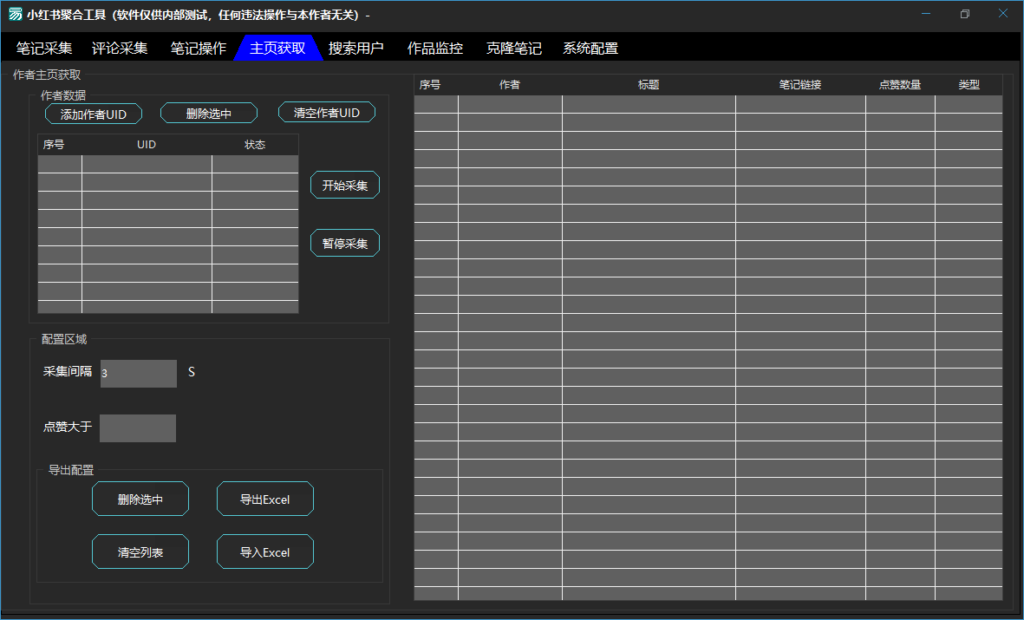Image resolution: width=1024 pixels, height=620 pixels.
Task: Click the 笔记链接 column header
Action: click(x=800, y=84)
